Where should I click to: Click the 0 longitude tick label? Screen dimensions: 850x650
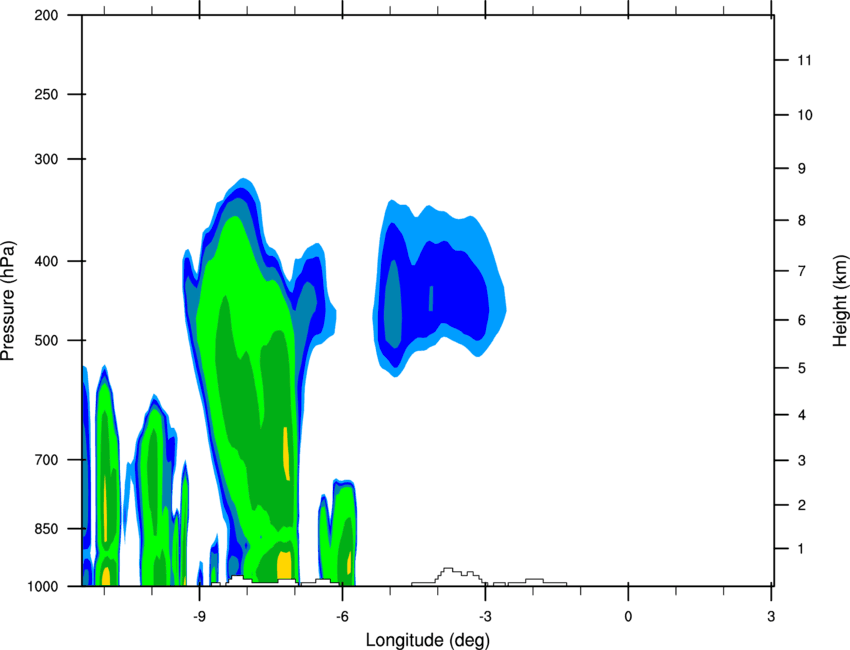tap(628, 616)
